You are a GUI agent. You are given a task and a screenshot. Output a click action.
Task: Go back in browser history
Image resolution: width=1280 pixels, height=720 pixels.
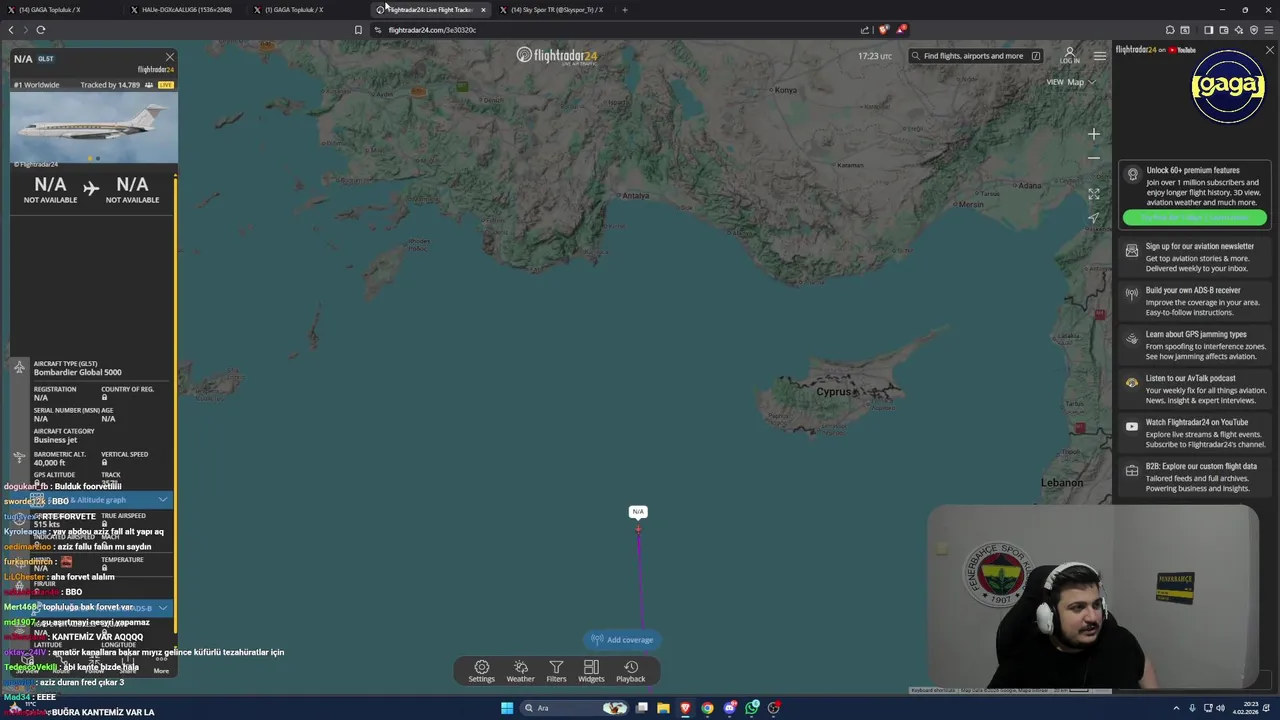click(11, 30)
